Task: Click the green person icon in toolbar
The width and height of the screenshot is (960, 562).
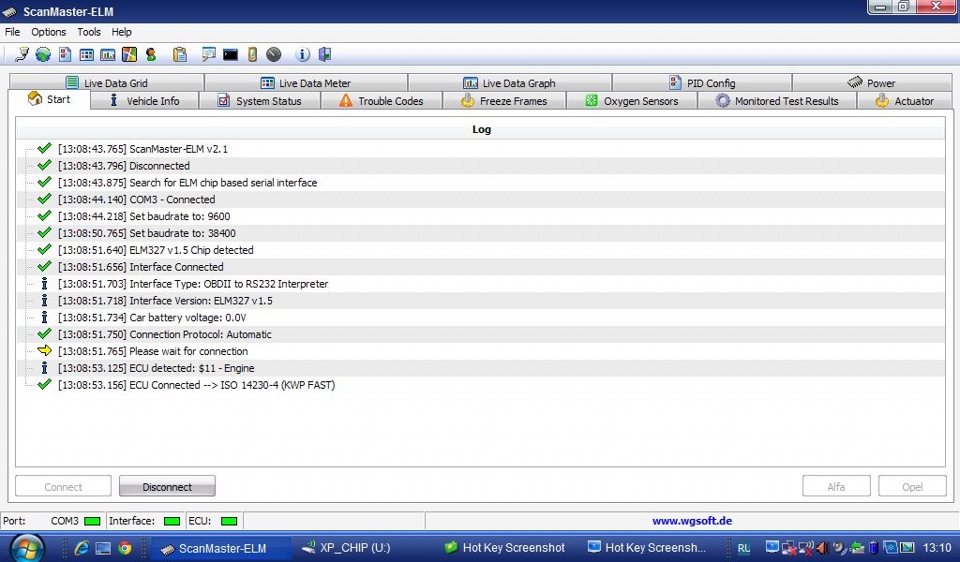Action: pos(151,54)
